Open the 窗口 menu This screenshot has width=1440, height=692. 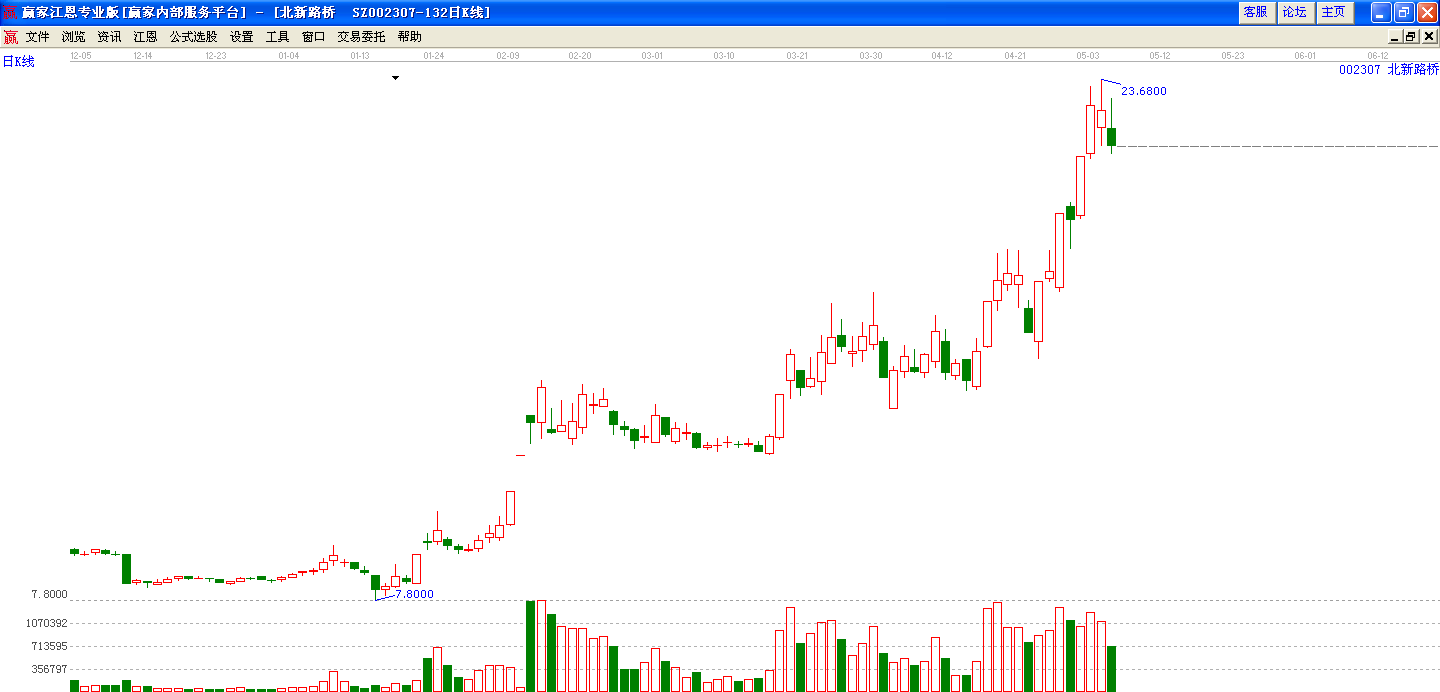[x=313, y=37]
